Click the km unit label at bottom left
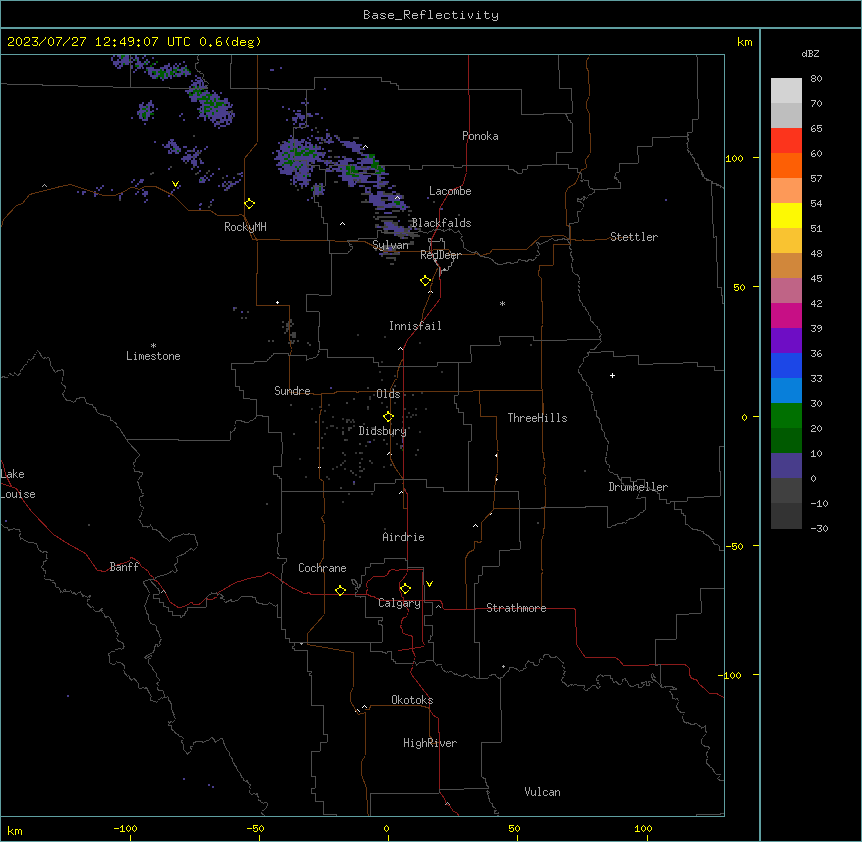 pos(15,830)
